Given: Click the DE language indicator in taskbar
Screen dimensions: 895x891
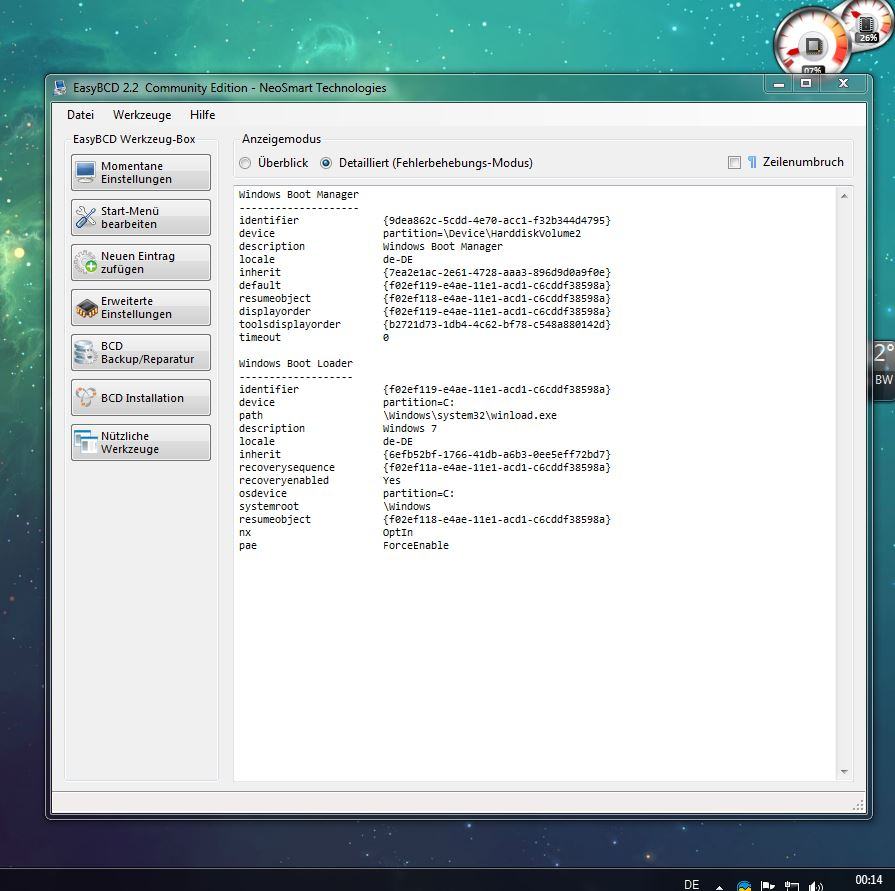Looking at the screenshot, I should click(x=691, y=884).
